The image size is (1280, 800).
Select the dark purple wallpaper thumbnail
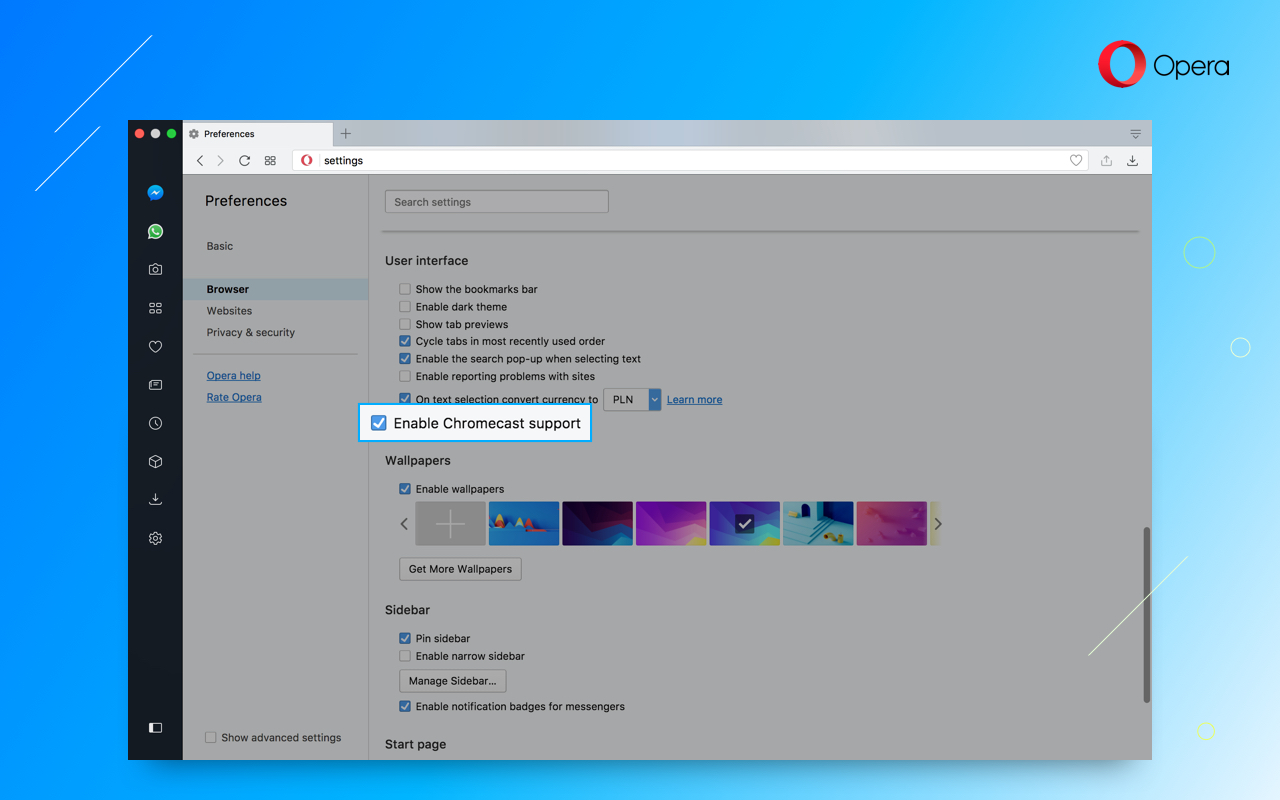[x=597, y=523]
